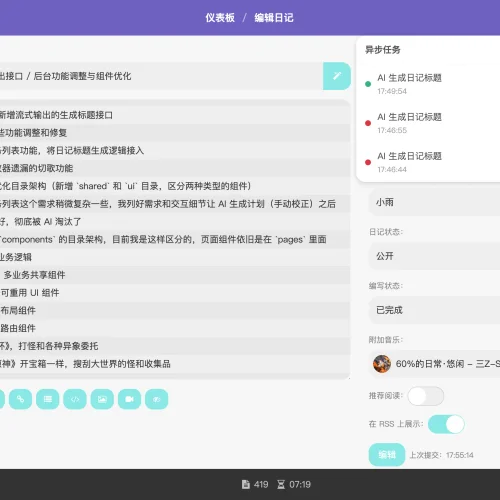The width and height of the screenshot is (500, 500).
Task: Click the diary title field ending 后台功能调整与组件优化
Action: [x=161, y=76]
